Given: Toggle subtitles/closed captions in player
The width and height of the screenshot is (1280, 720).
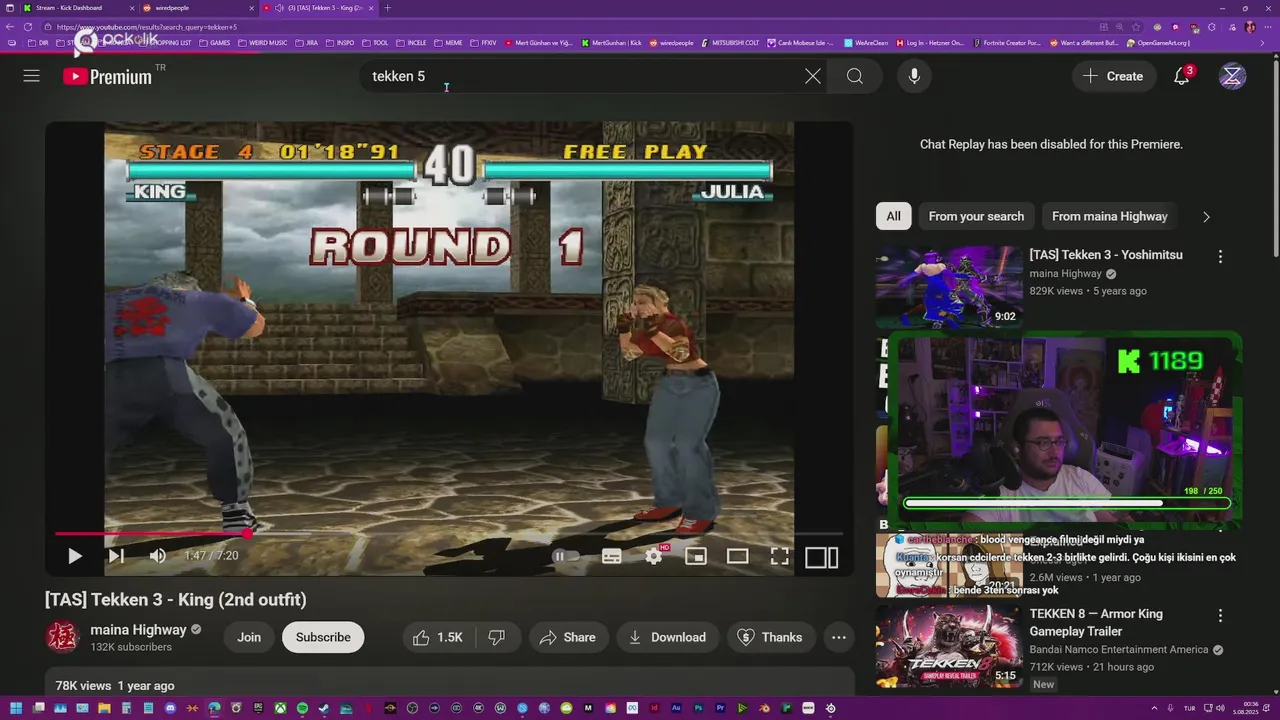Looking at the screenshot, I should pos(612,556).
